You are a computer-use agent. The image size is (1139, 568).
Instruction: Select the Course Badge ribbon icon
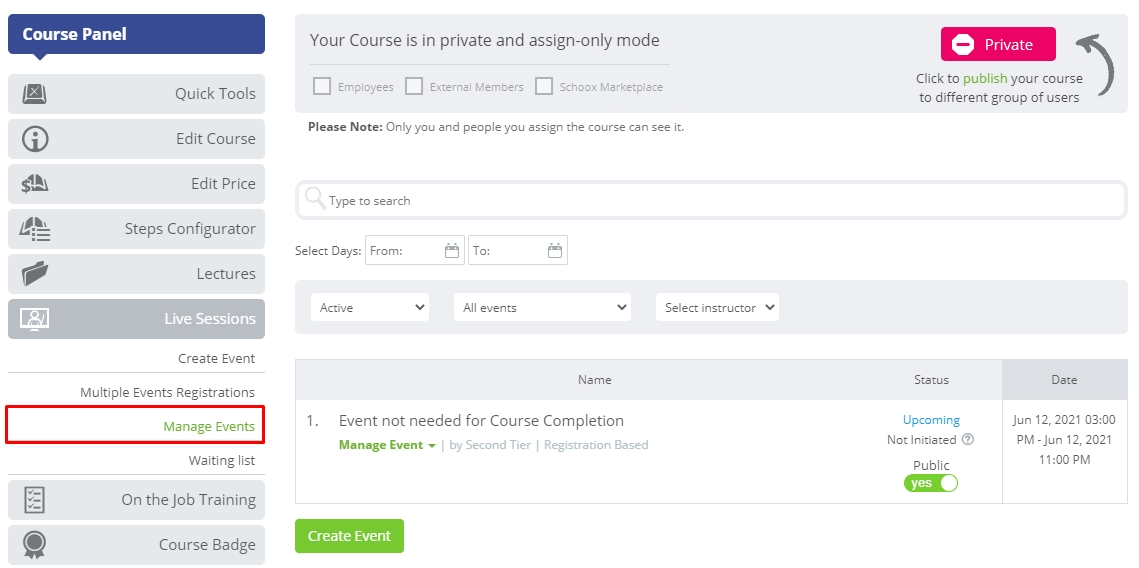coord(34,545)
